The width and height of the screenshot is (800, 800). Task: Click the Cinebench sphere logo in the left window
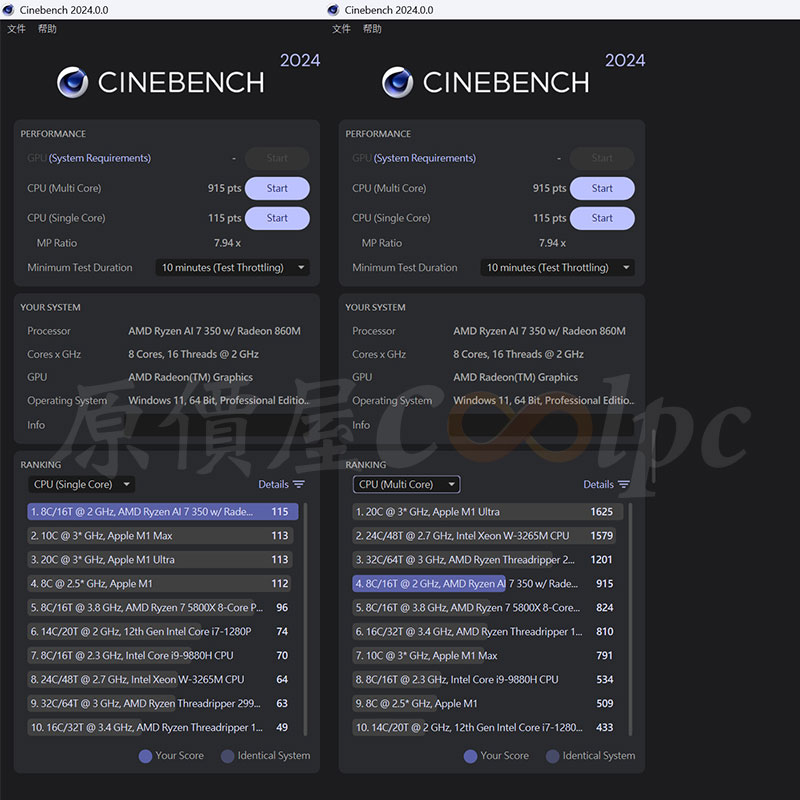tap(72, 82)
